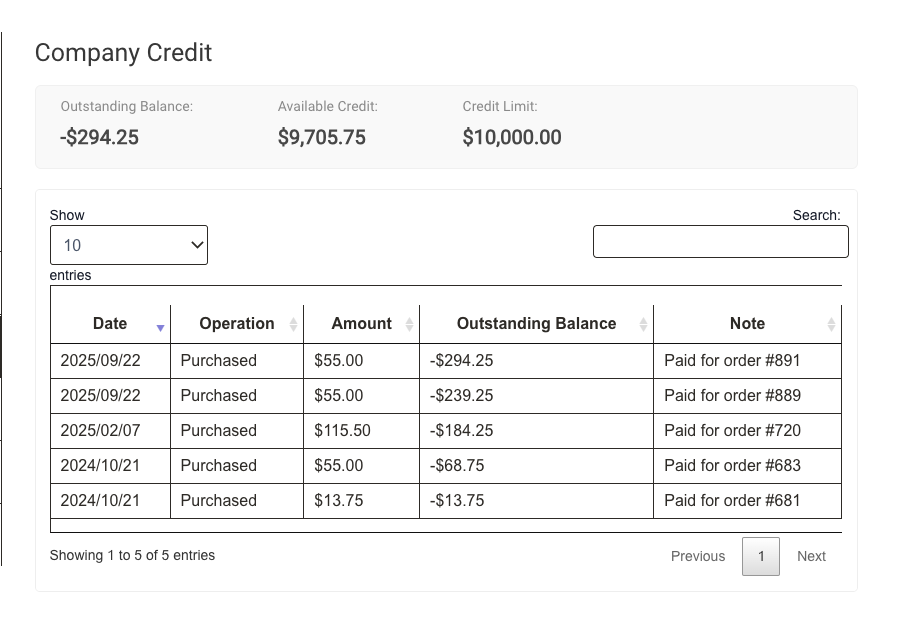Screen dimensions: 911x621
Task: Click the 'Paid for order #720' cell
Action: (x=732, y=431)
